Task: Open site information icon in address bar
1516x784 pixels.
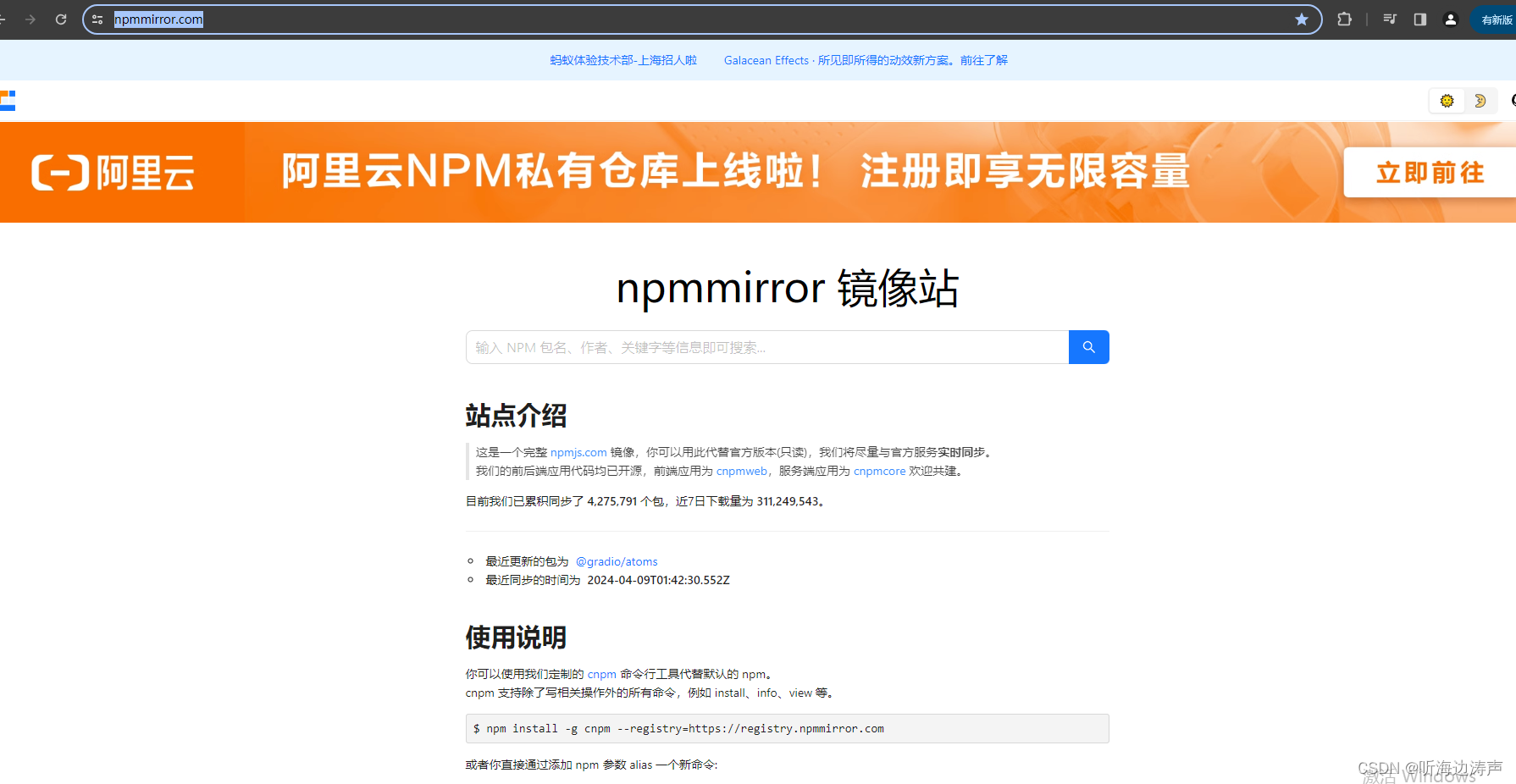Action: pyautogui.click(x=98, y=19)
